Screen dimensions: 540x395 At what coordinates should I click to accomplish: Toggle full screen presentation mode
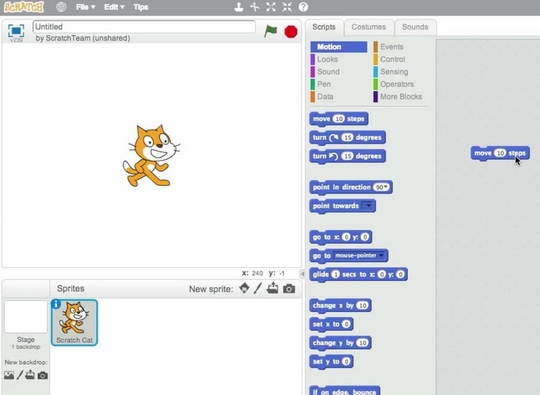coord(16,31)
